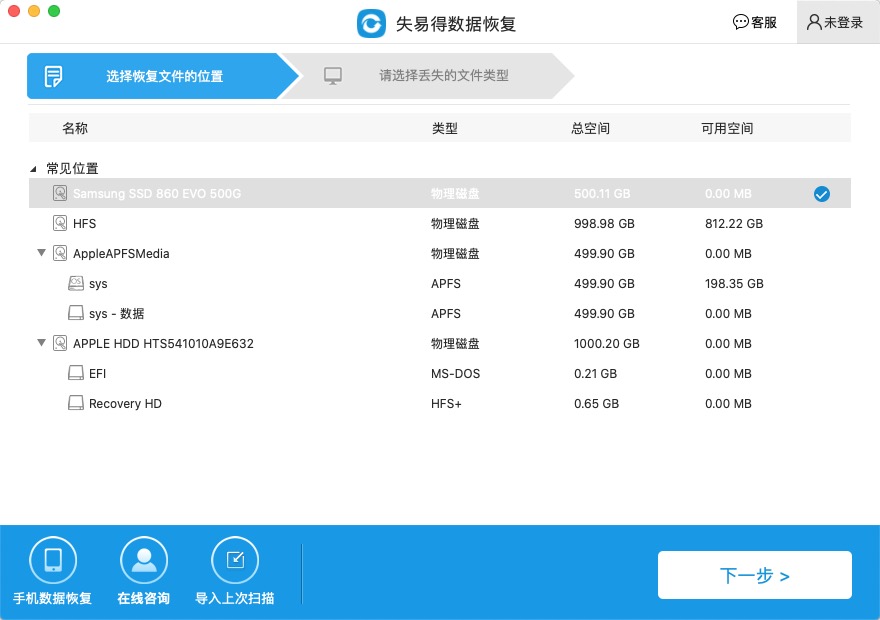Click the 0.65 GB value for Recovery HD
This screenshot has width=880, height=620.
(x=596, y=403)
